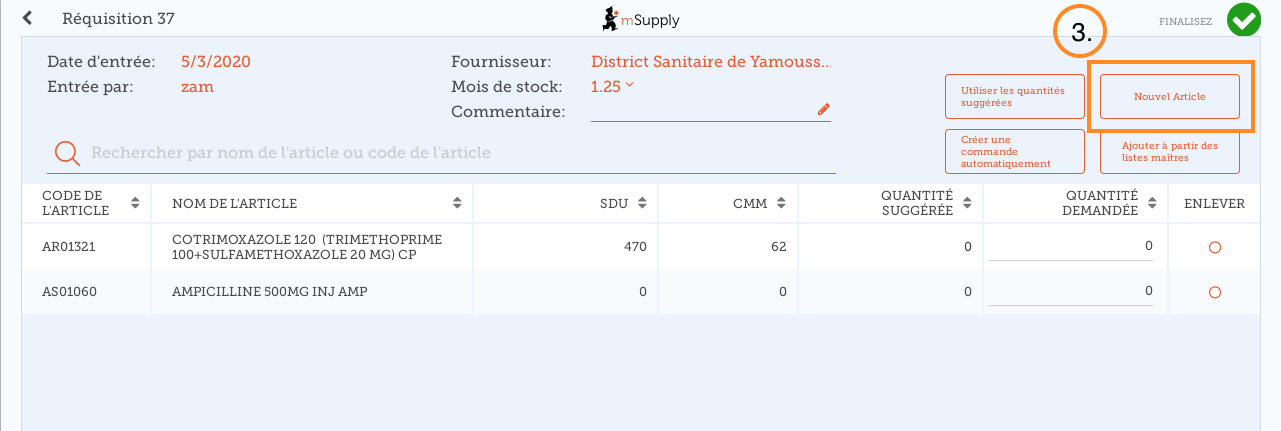Click Créer une commande automatiquement

point(1014,151)
